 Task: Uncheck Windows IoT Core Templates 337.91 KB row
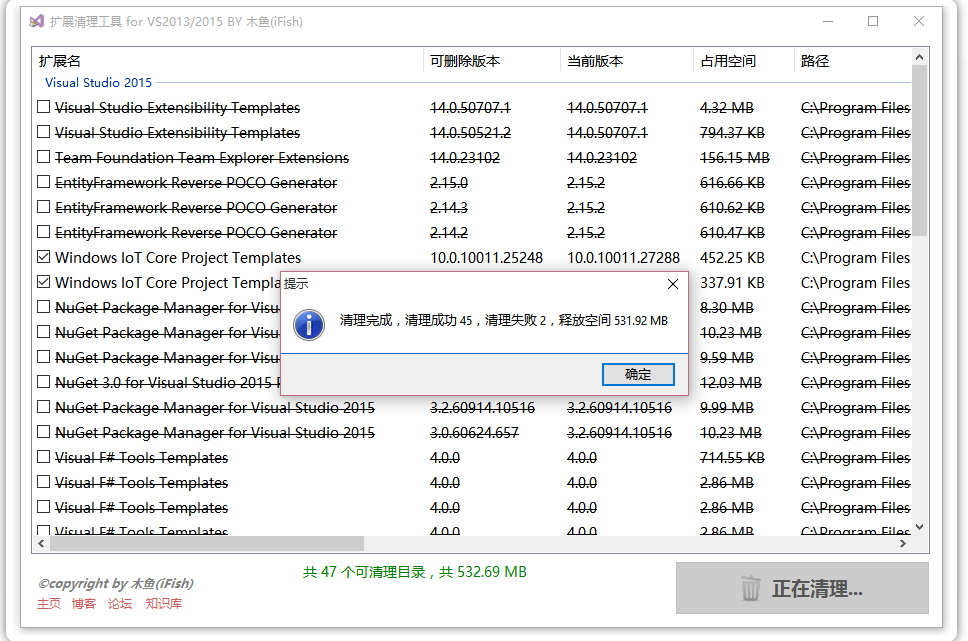pos(43,282)
